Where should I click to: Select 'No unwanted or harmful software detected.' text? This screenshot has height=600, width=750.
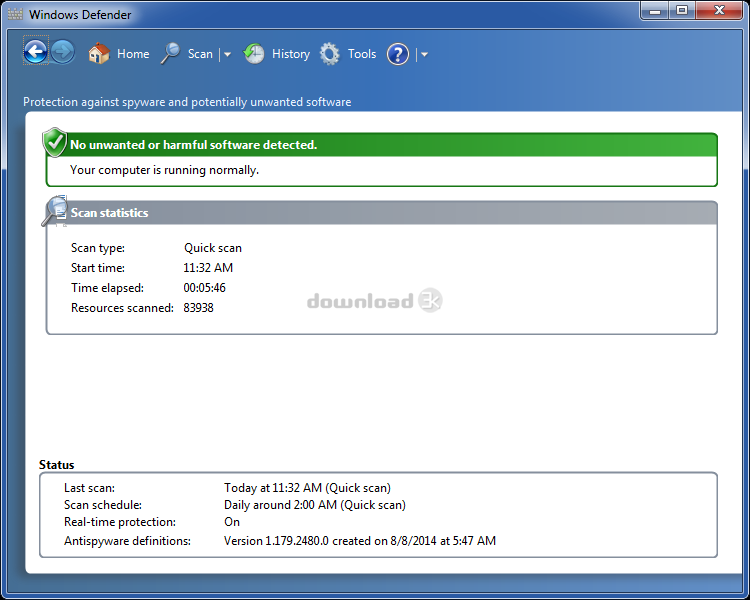(x=193, y=144)
